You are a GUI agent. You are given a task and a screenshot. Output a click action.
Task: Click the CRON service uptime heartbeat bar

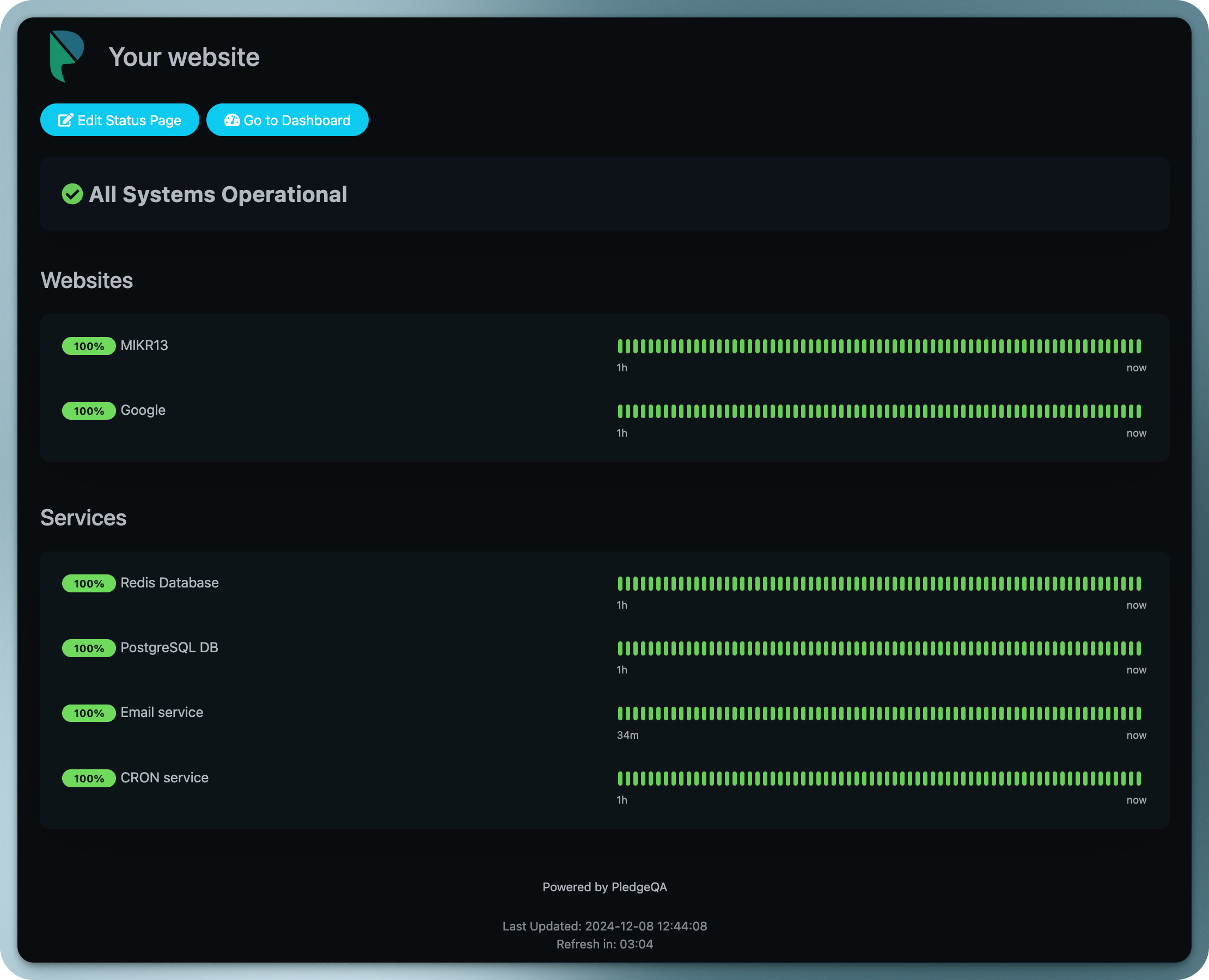click(879, 779)
